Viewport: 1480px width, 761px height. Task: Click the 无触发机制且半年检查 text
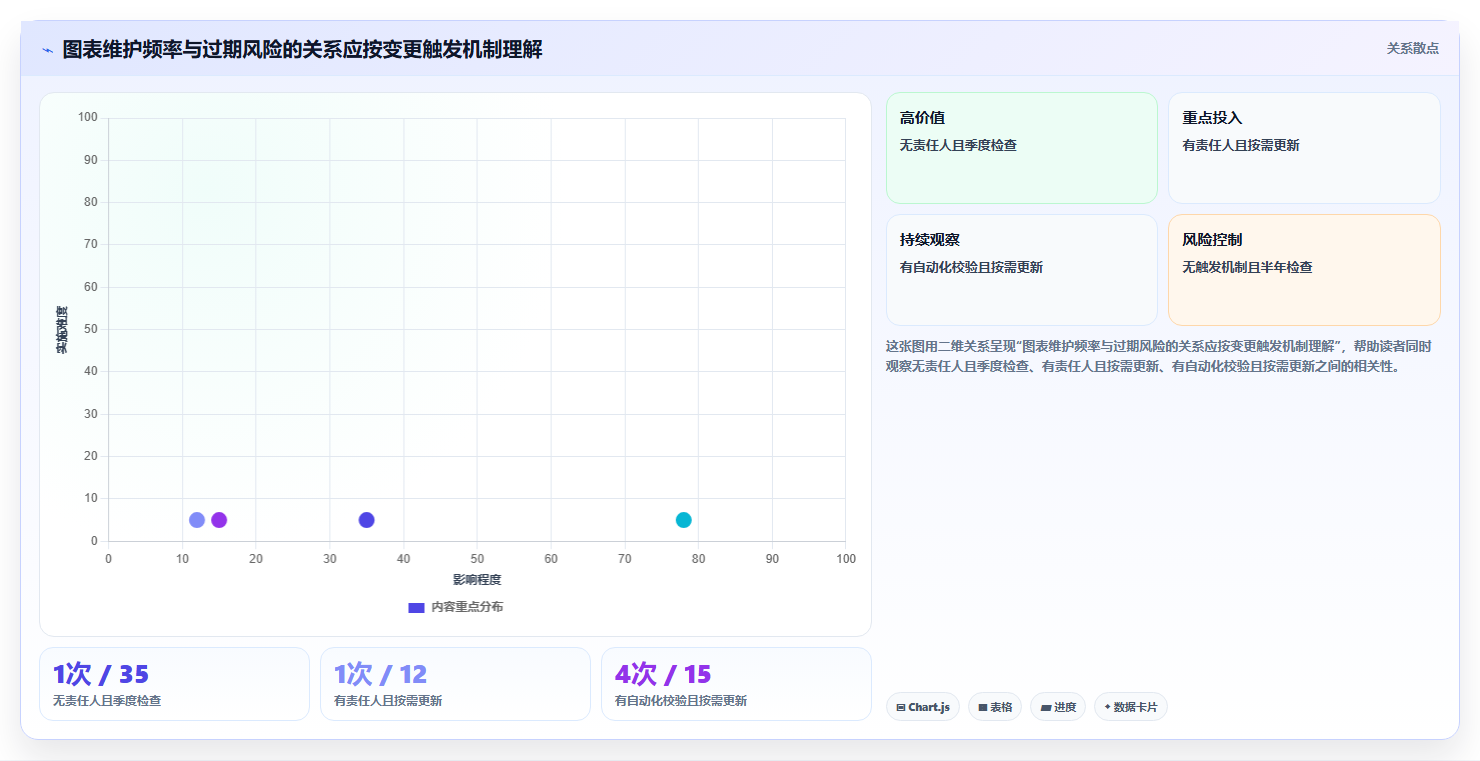1248,268
